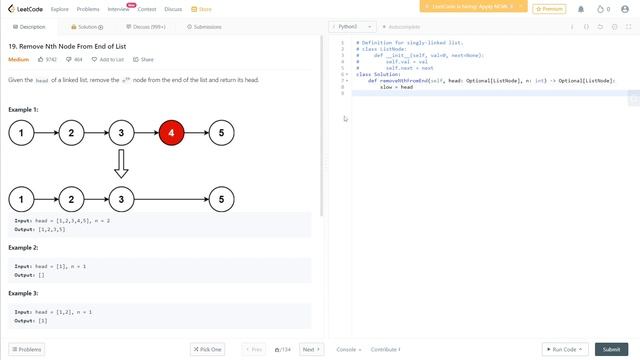Screen dimensions: 640x360
Task: Collapse the removeNthFromEnd function fold
Action: (347, 81)
